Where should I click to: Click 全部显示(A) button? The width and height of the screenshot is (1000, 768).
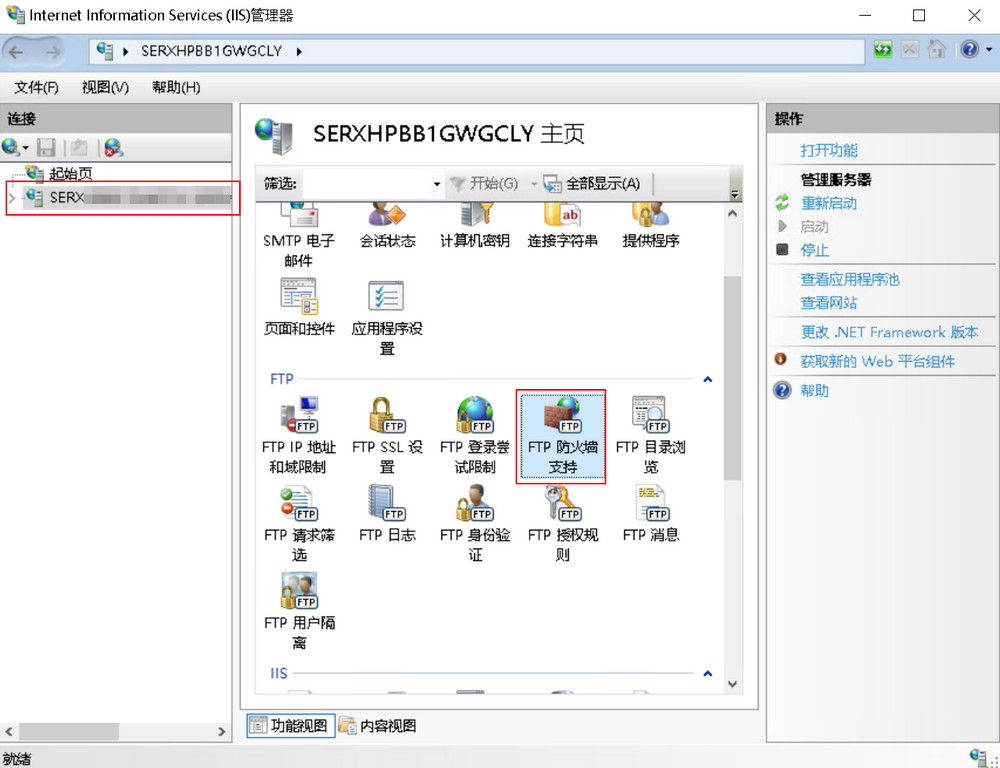tap(592, 184)
